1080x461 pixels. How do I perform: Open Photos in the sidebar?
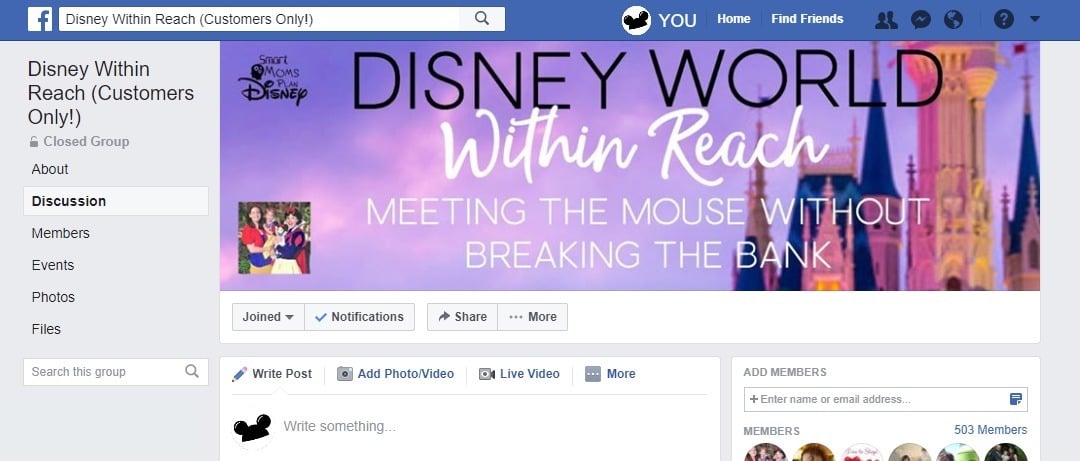pyautogui.click(x=53, y=298)
